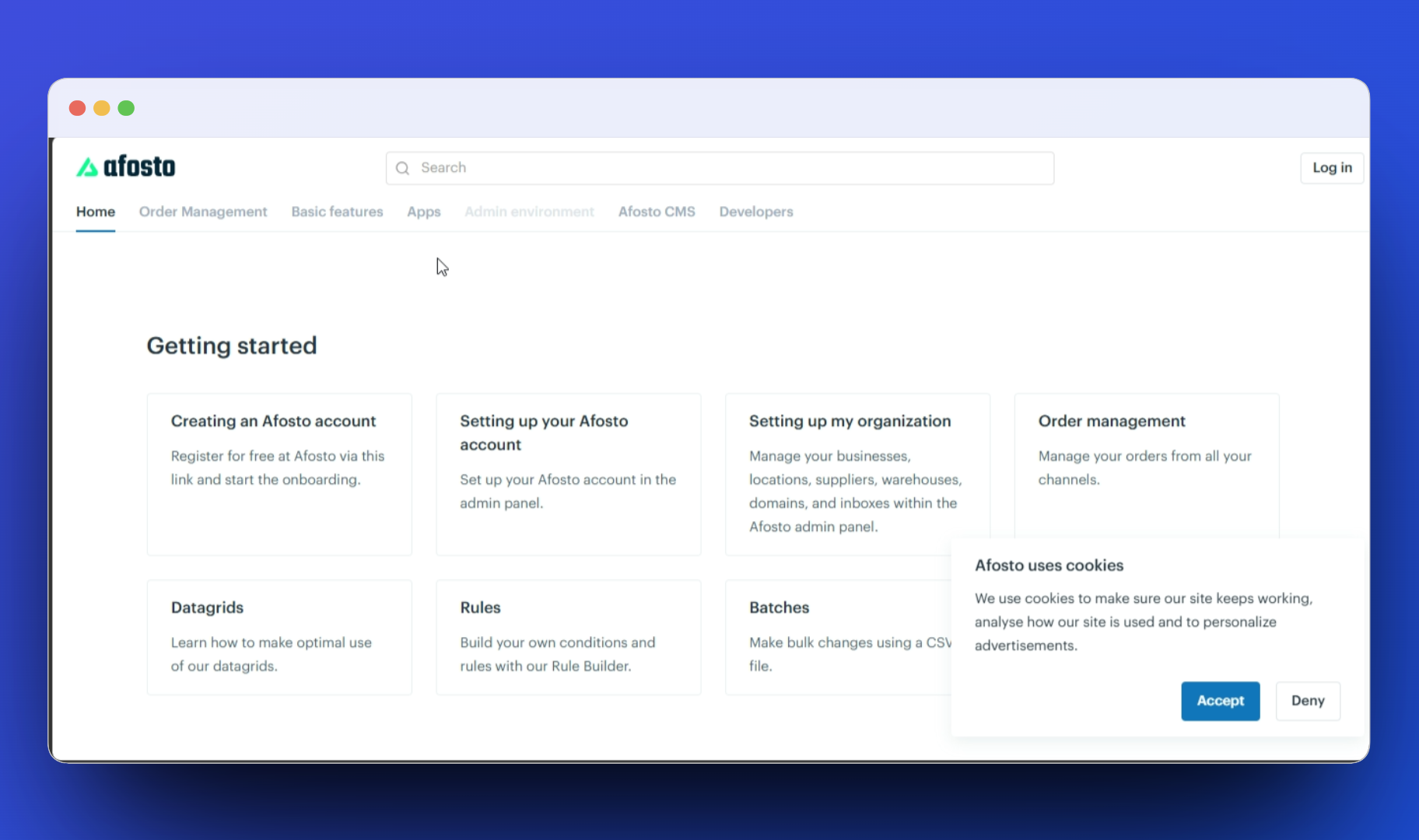Switch to the Apps tab
1419x840 pixels.
(424, 212)
